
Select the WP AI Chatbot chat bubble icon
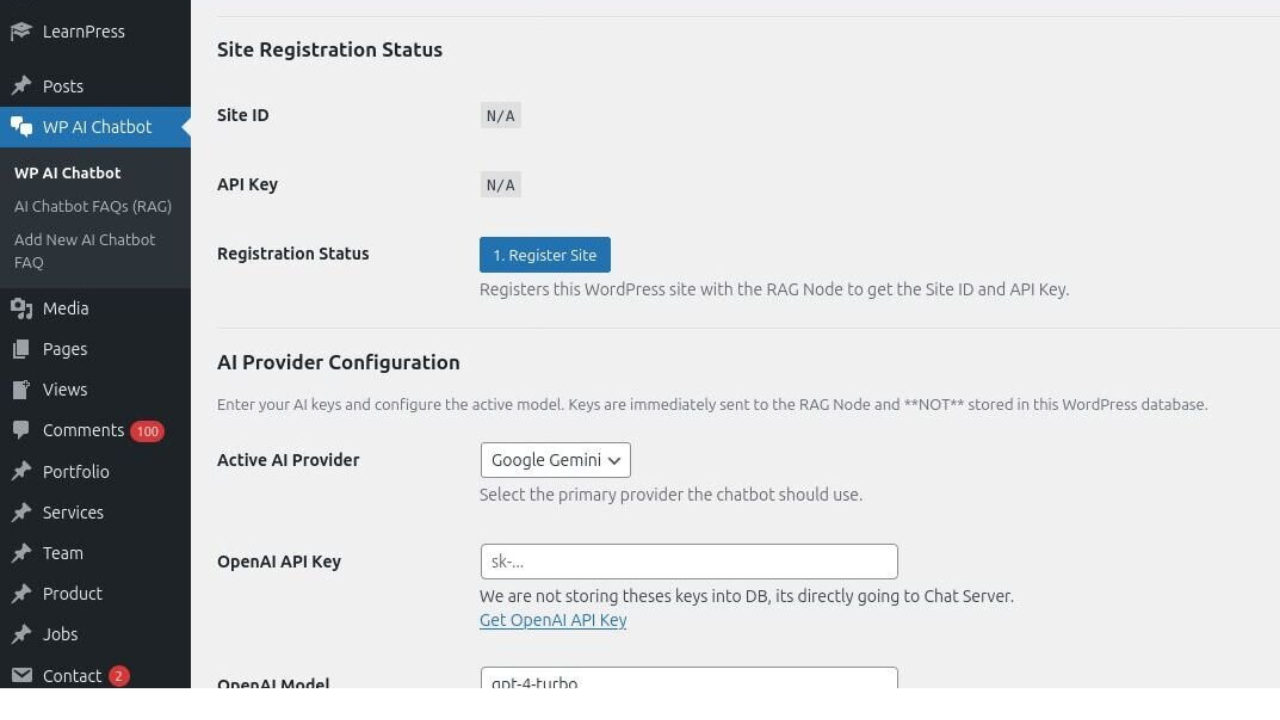(21, 127)
